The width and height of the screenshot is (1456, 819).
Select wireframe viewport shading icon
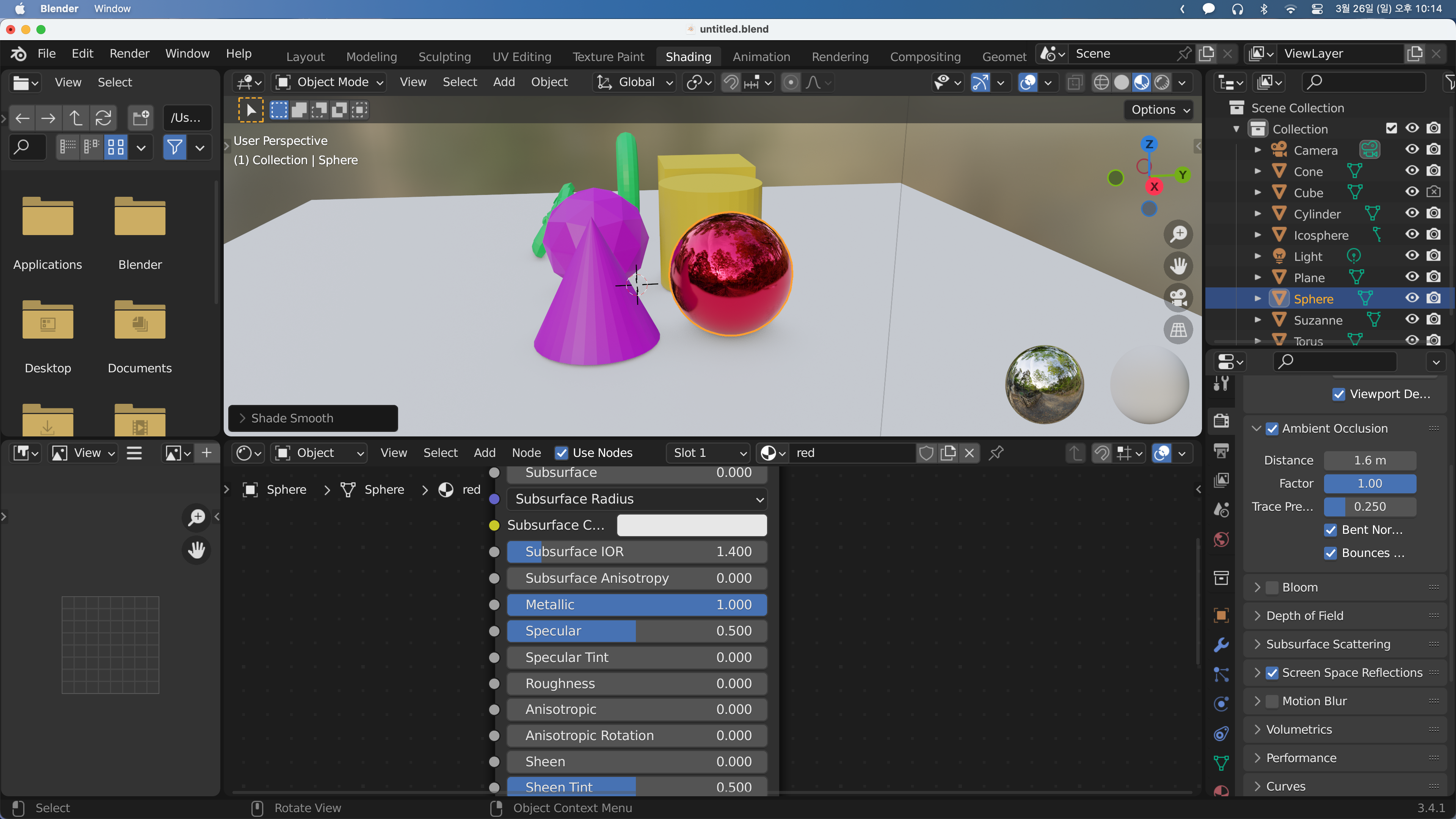[1101, 83]
